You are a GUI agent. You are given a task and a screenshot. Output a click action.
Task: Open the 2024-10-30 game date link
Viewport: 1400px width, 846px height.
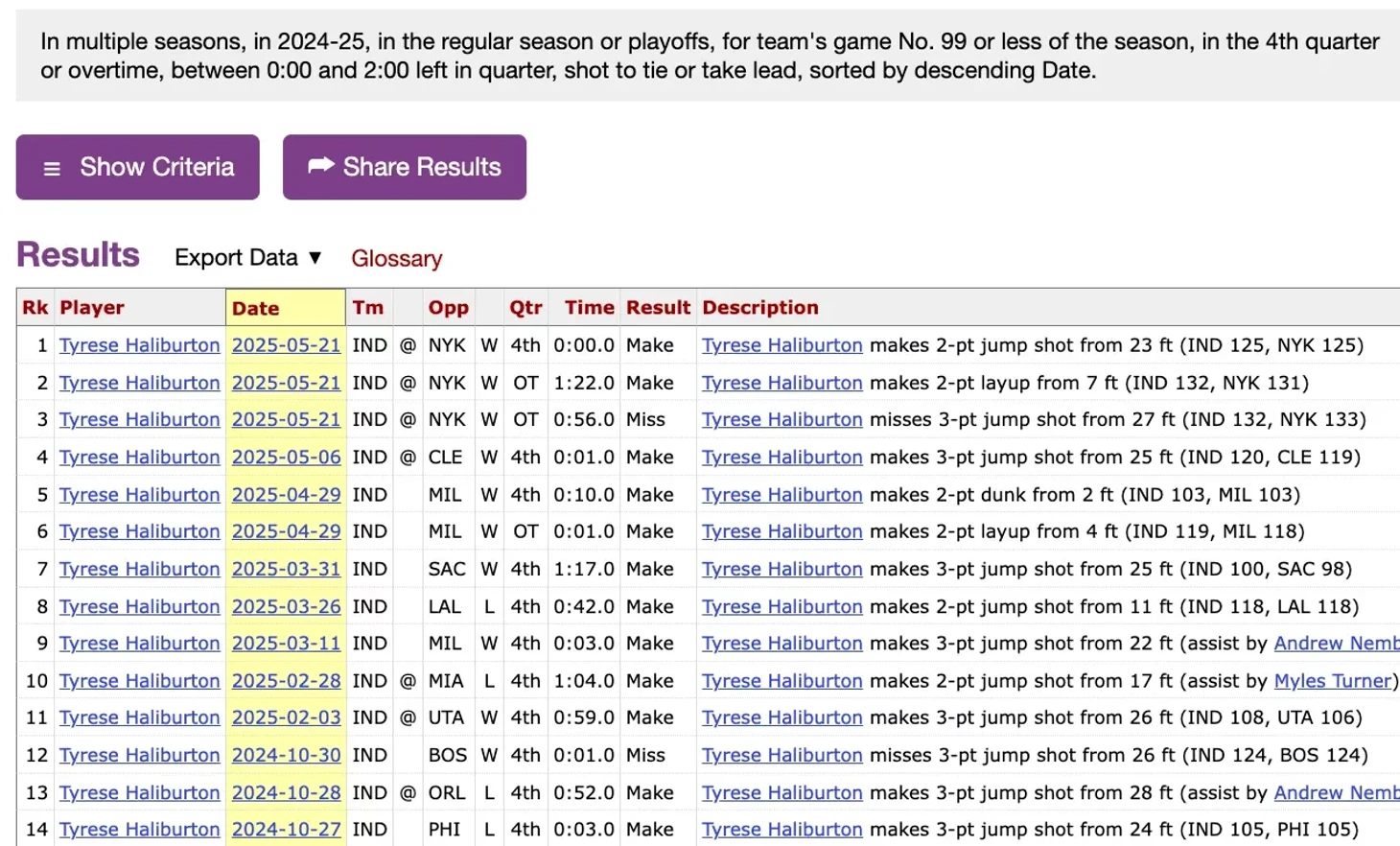[286, 755]
